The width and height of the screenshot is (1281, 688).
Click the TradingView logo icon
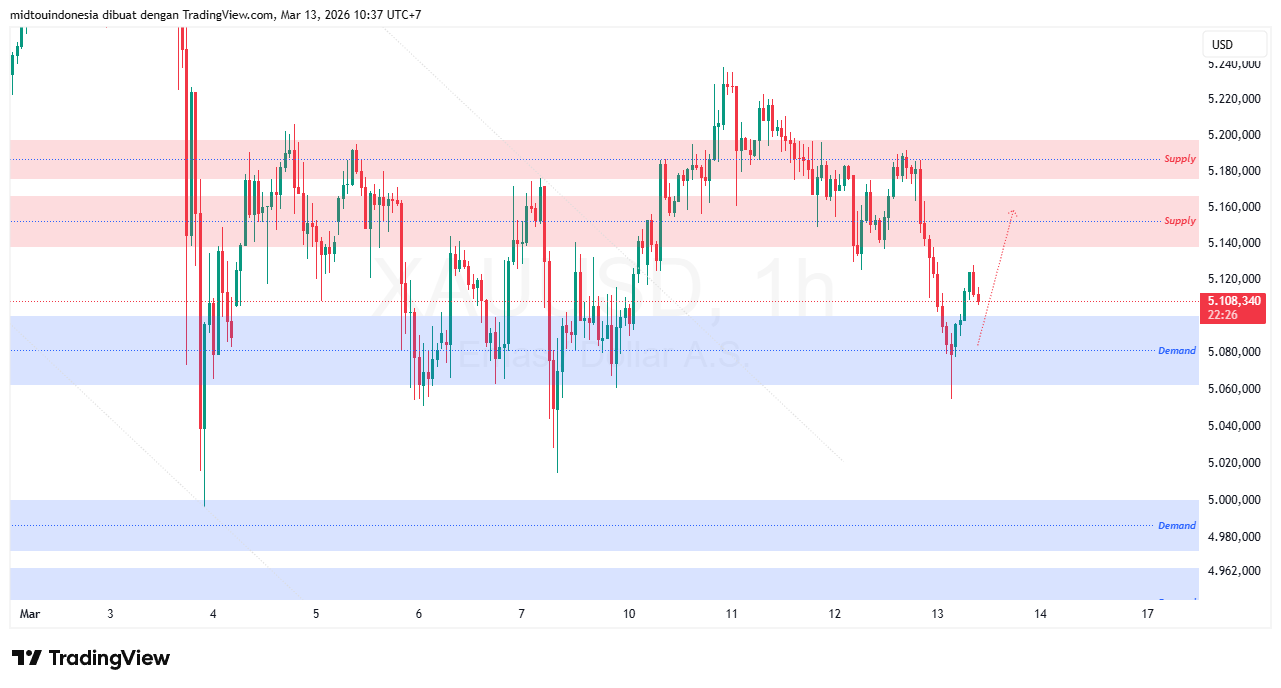tap(28, 657)
